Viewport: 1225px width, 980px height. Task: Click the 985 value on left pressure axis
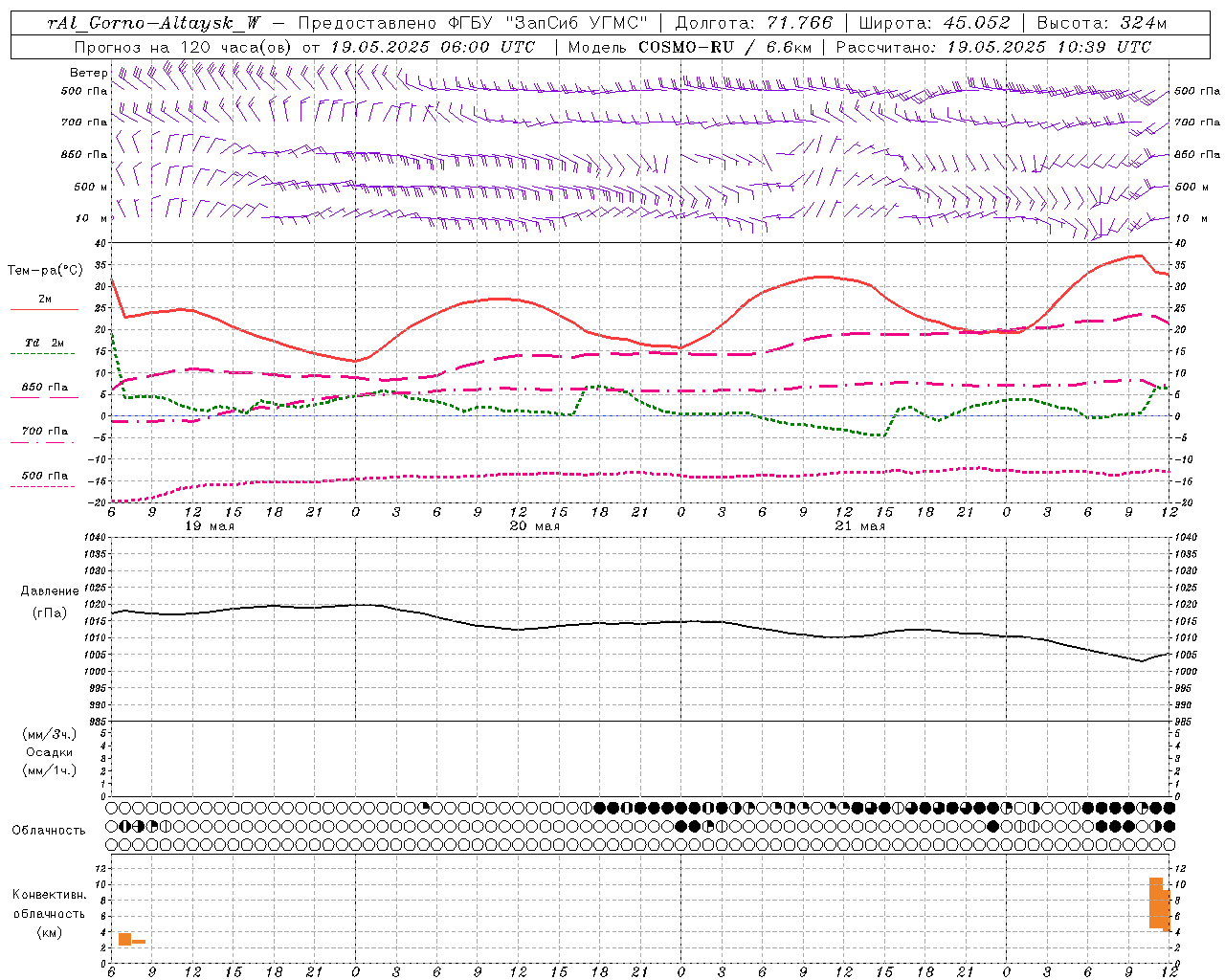[97, 722]
